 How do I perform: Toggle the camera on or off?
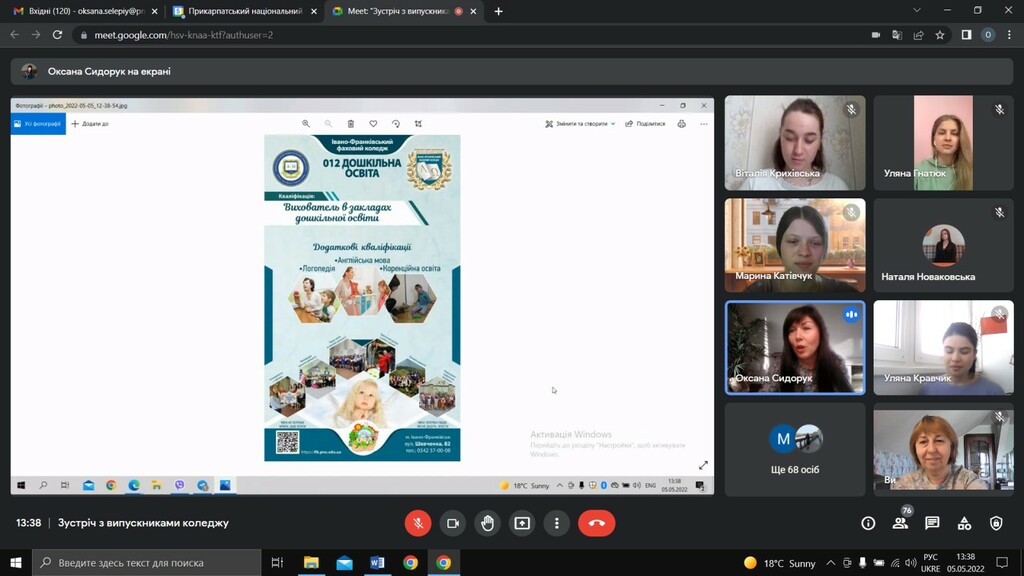click(x=453, y=523)
